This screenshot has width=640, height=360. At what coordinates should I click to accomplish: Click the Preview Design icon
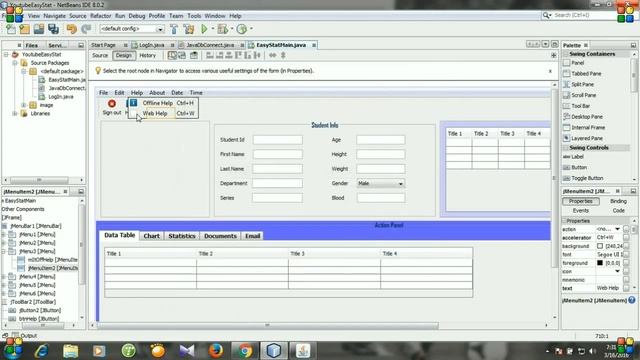click(194, 55)
